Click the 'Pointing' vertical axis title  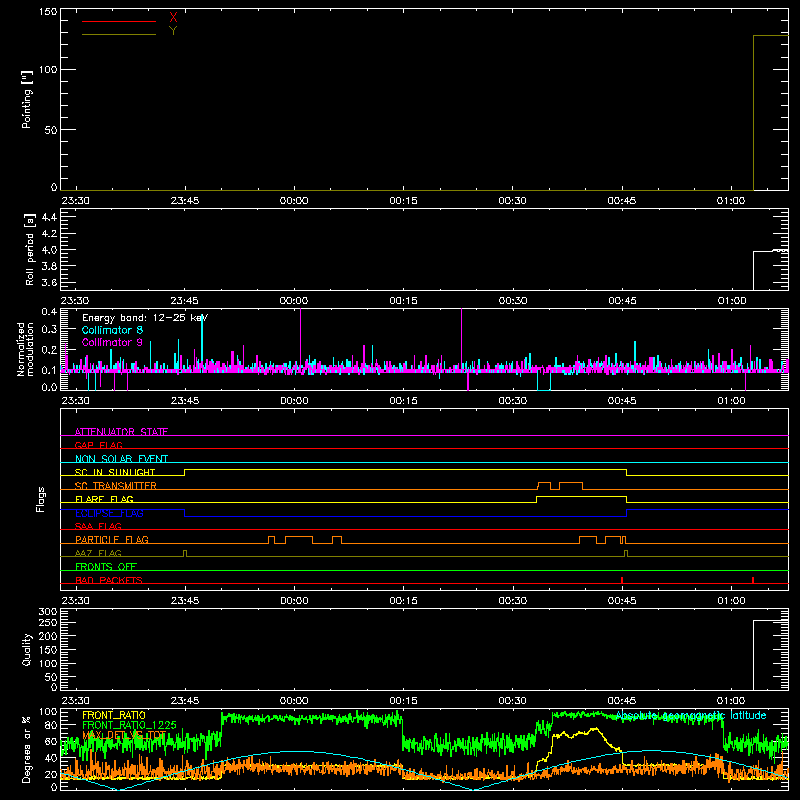(27, 99)
